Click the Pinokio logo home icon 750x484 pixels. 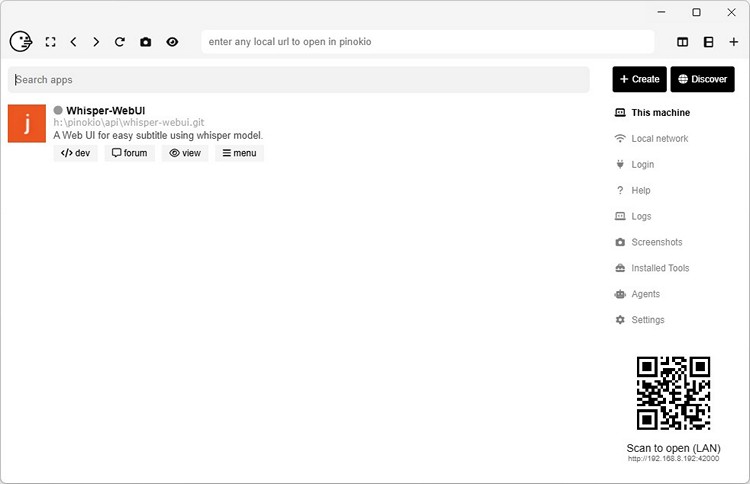coord(20,42)
